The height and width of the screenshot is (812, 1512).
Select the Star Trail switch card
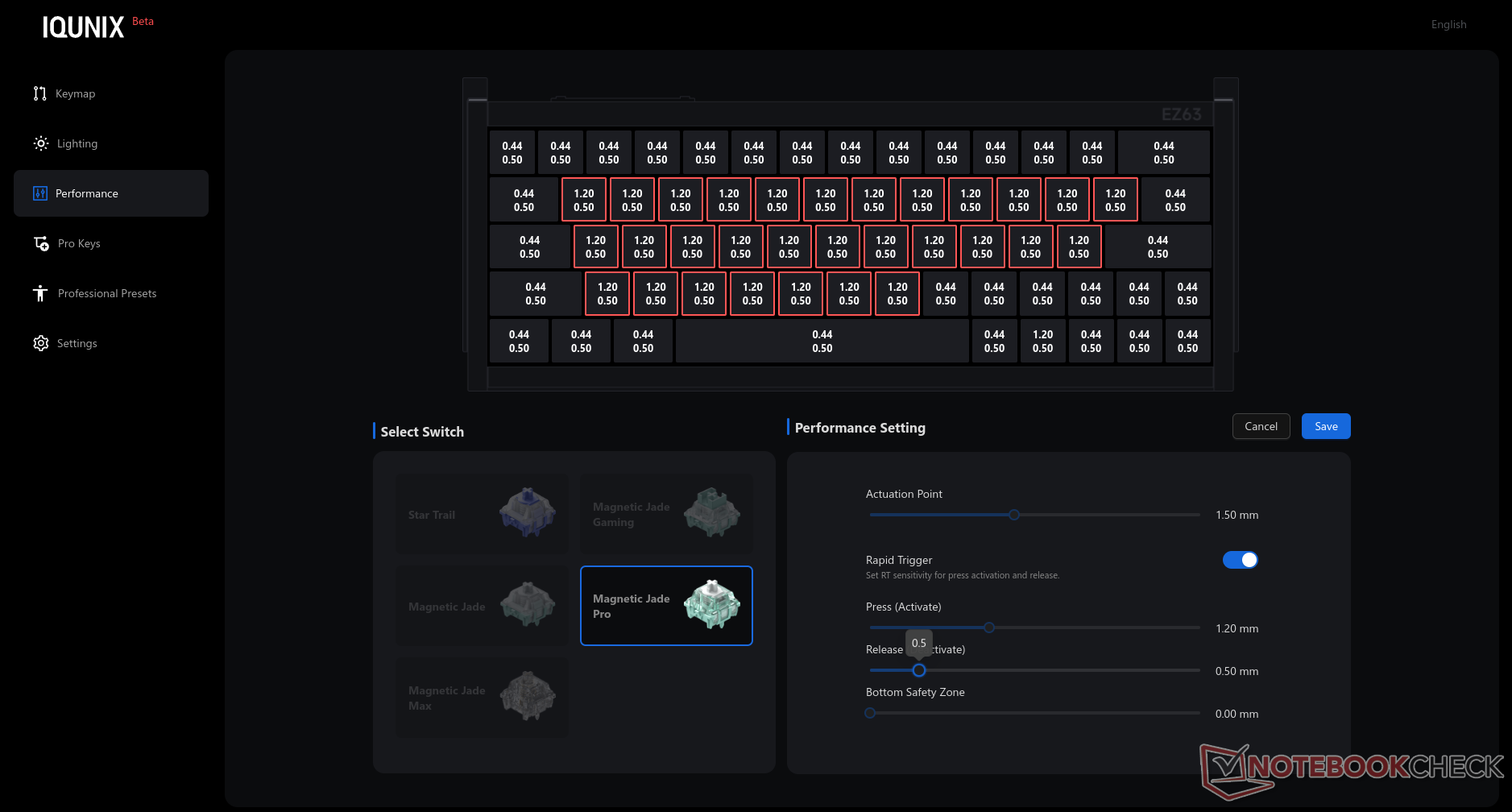click(x=482, y=514)
